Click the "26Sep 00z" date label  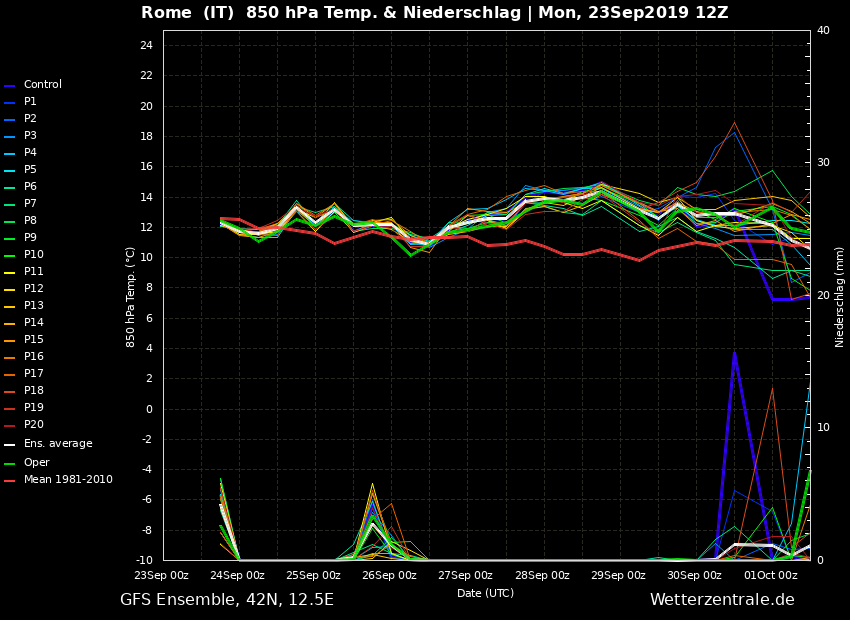coord(389,576)
